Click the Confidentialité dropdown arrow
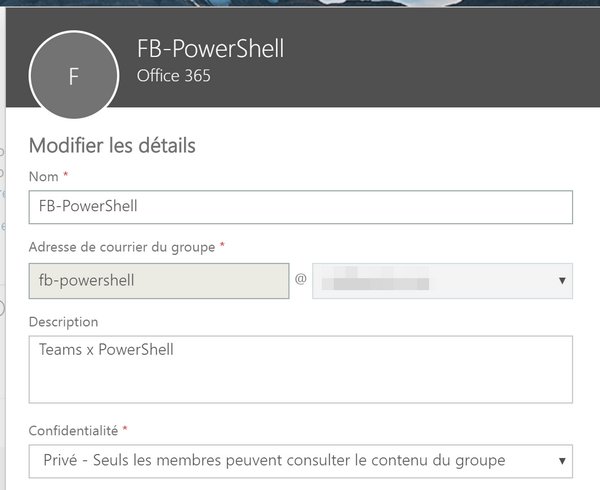The height and width of the screenshot is (490, 600). (563, 461)
